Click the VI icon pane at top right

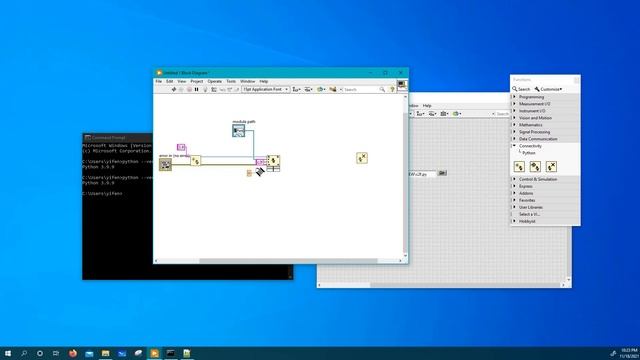pyautogui.click(x=402, y=84)
